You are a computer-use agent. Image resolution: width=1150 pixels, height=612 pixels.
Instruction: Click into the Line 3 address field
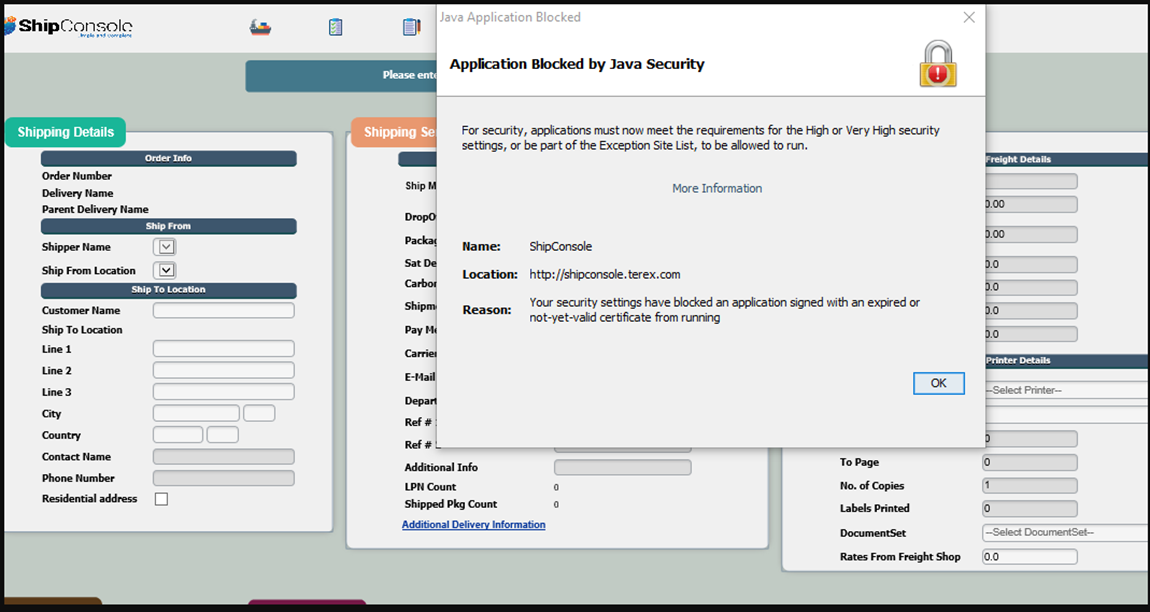point(224,391)
